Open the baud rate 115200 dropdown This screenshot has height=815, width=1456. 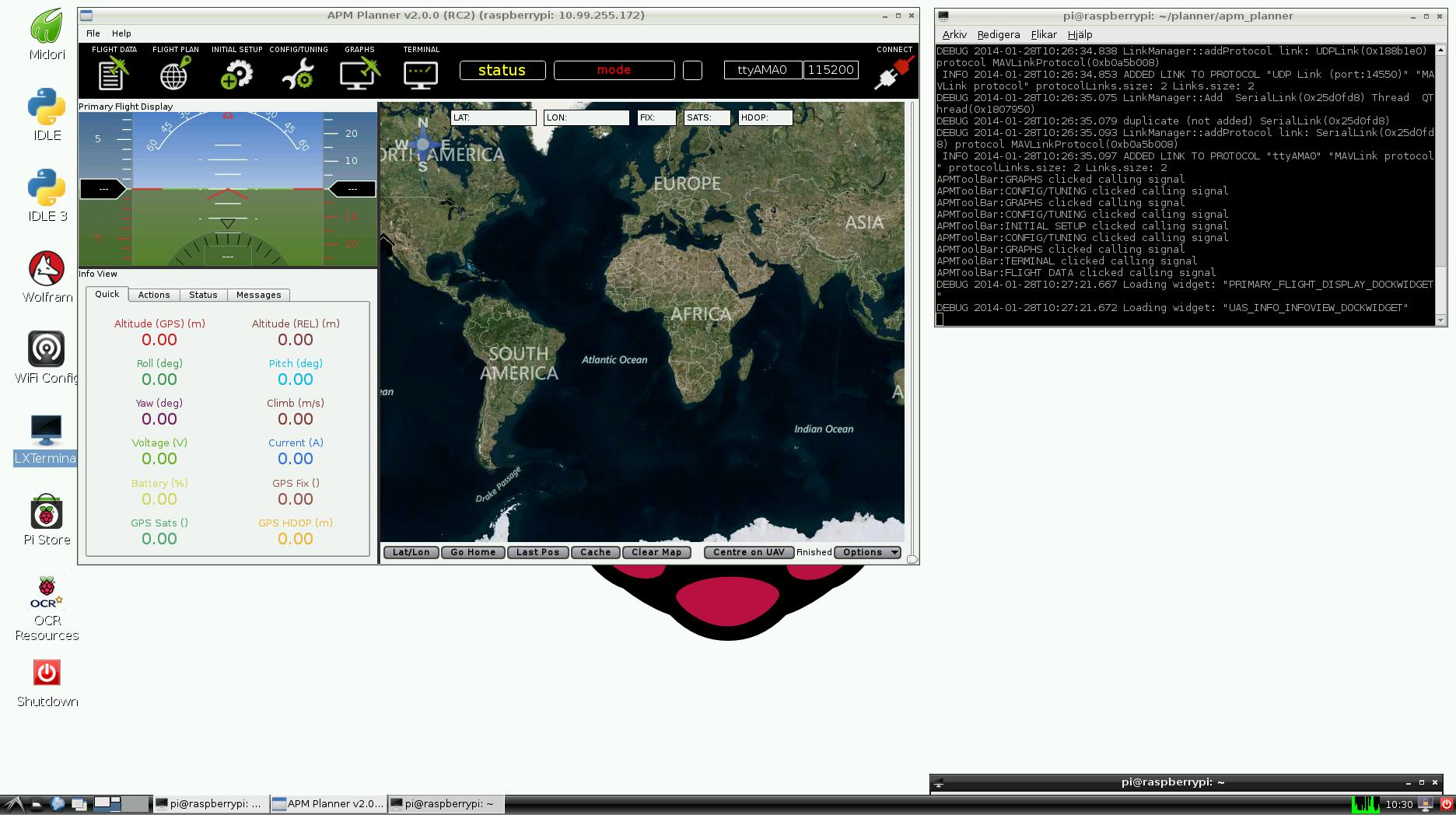pyautogui.click(x=831, y=70)
